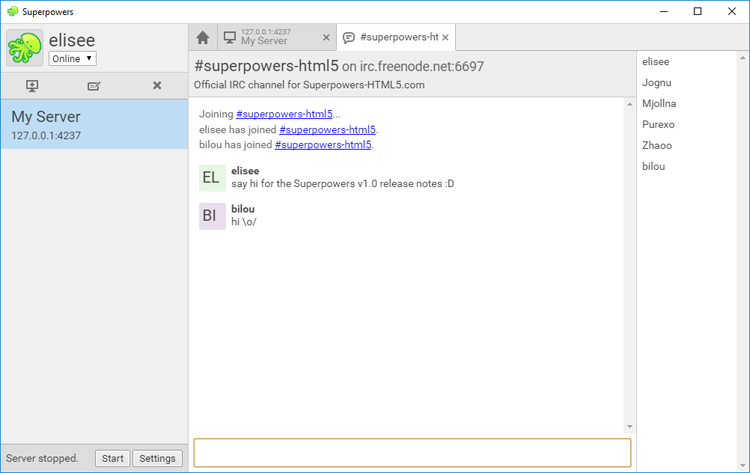The width and height of the screenshot is (750, 473).
Task: Switch to the My Server tab
Action: coord(277,37)
